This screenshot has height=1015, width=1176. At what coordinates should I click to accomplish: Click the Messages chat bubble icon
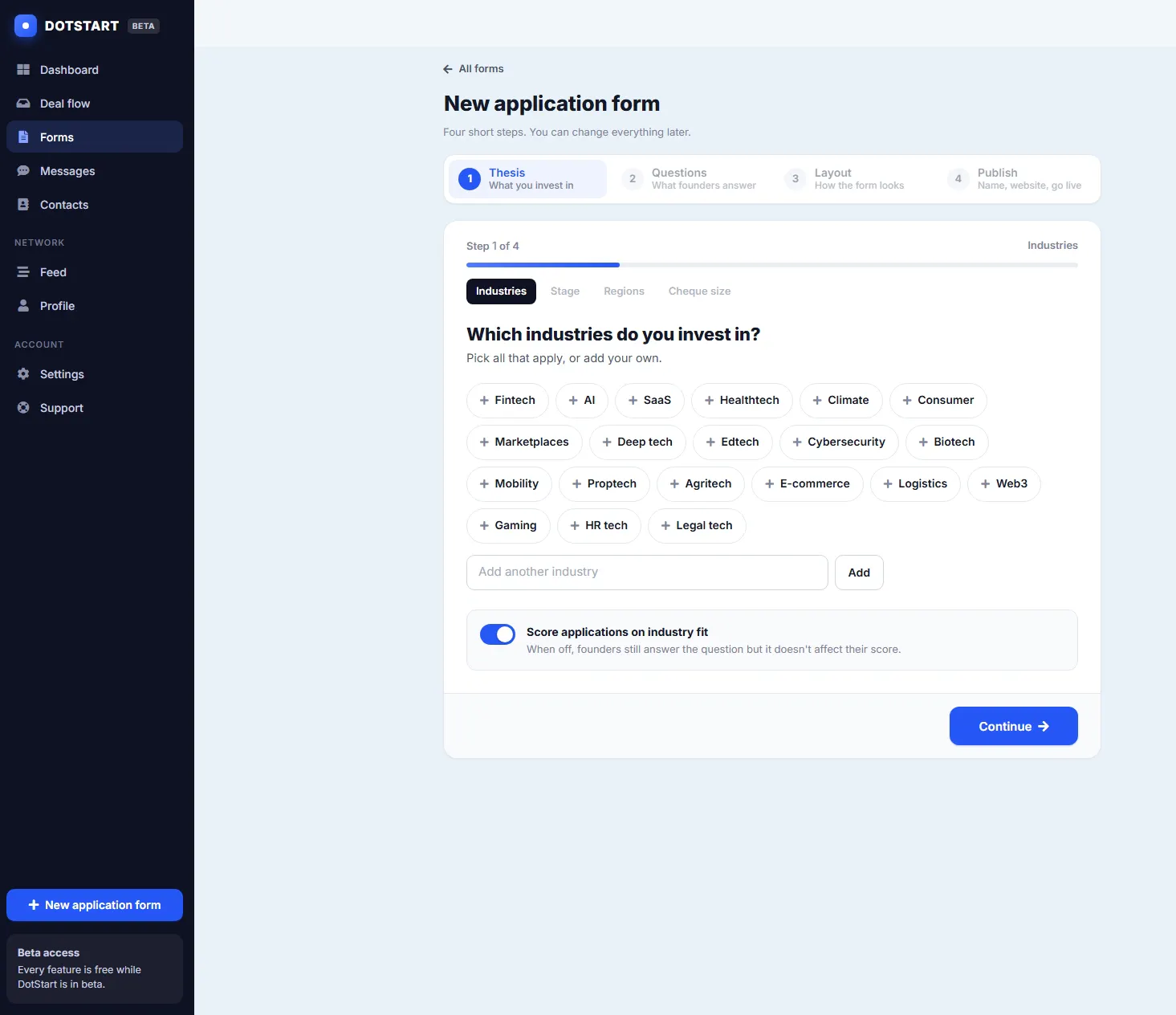coord(23,171)
